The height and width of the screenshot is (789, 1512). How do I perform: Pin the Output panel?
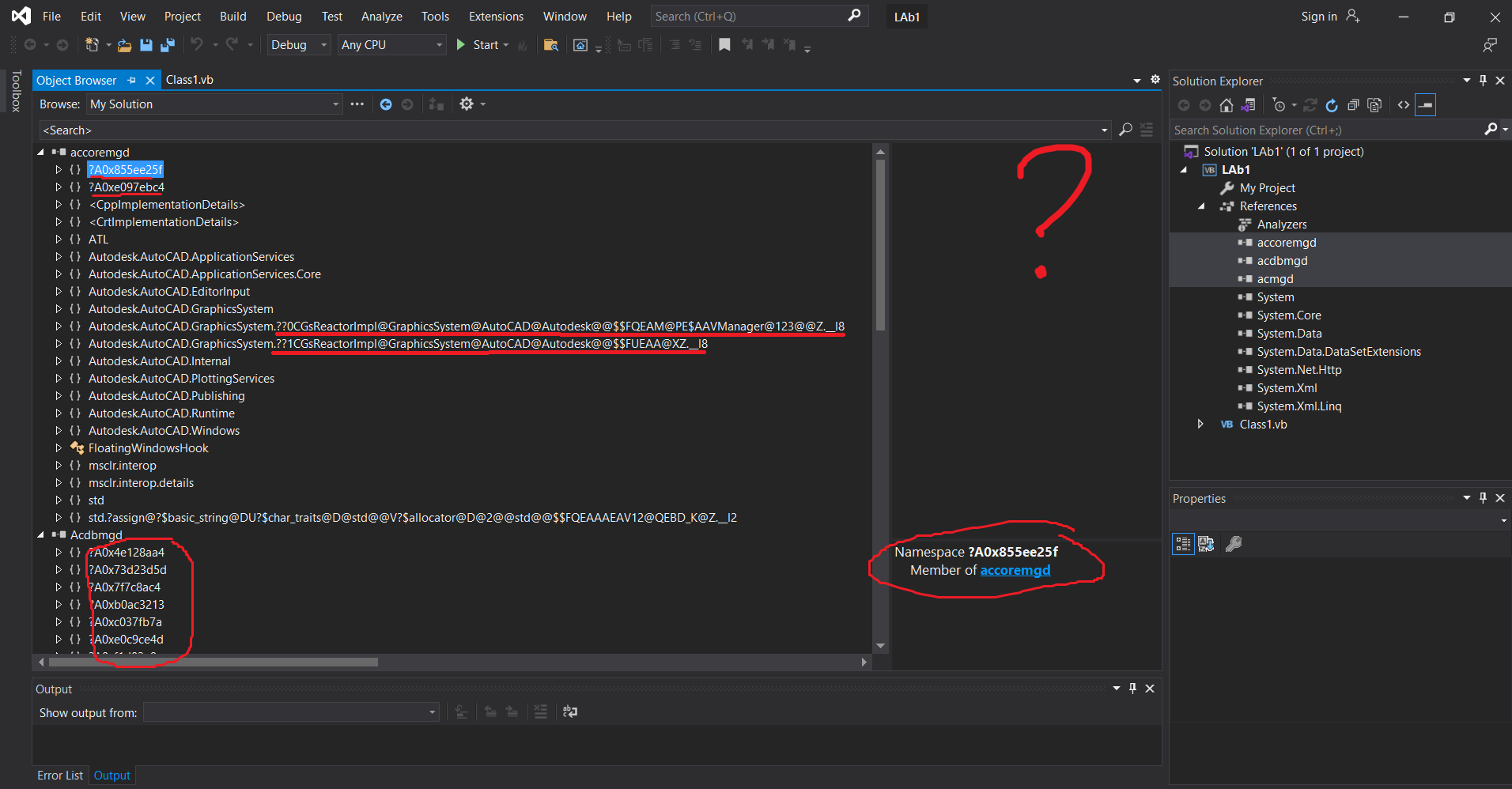(x=1132, y=689)
